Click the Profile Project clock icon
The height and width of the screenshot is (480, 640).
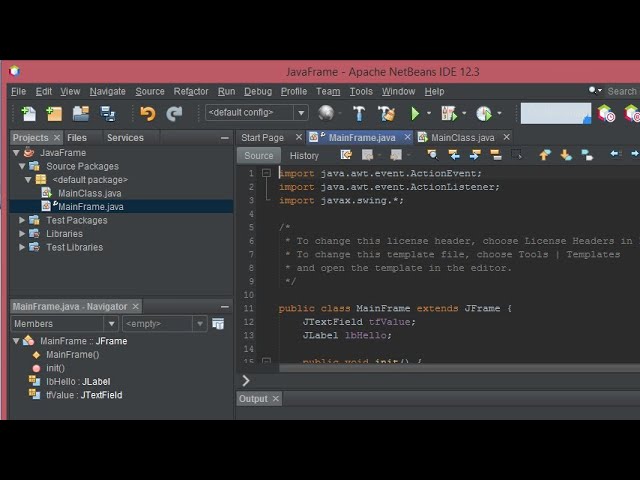tap(484, 113)
